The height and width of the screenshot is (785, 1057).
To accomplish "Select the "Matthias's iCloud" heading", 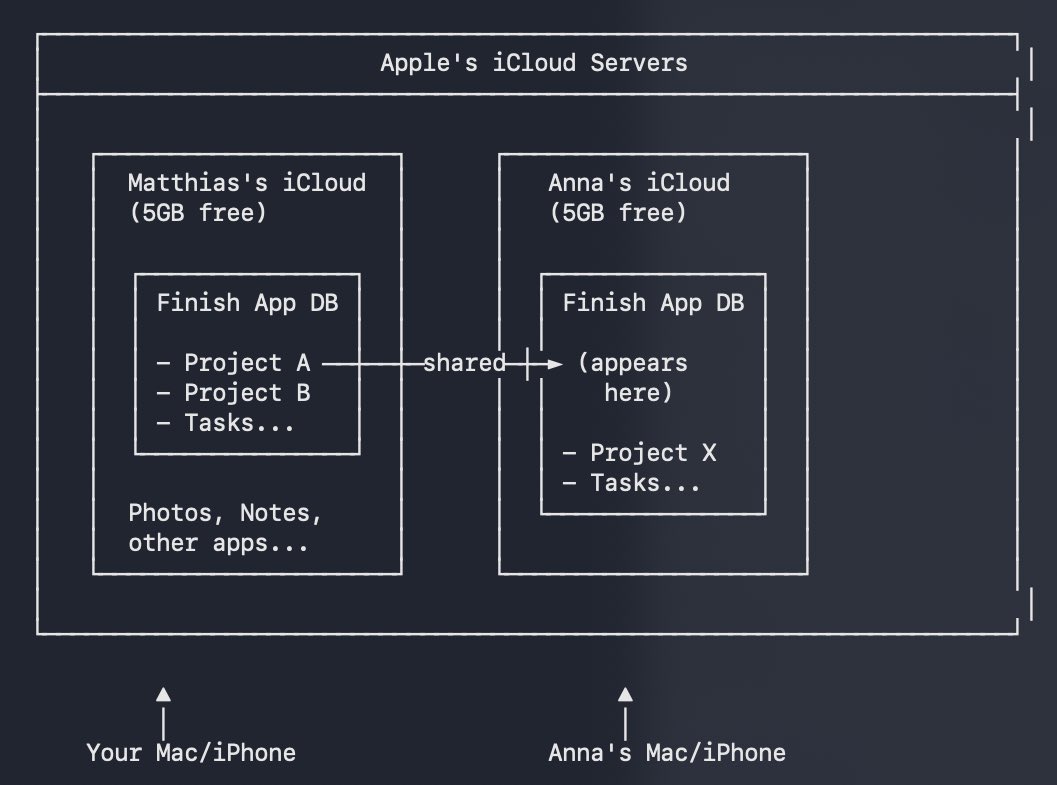I will tap(247, 183).
